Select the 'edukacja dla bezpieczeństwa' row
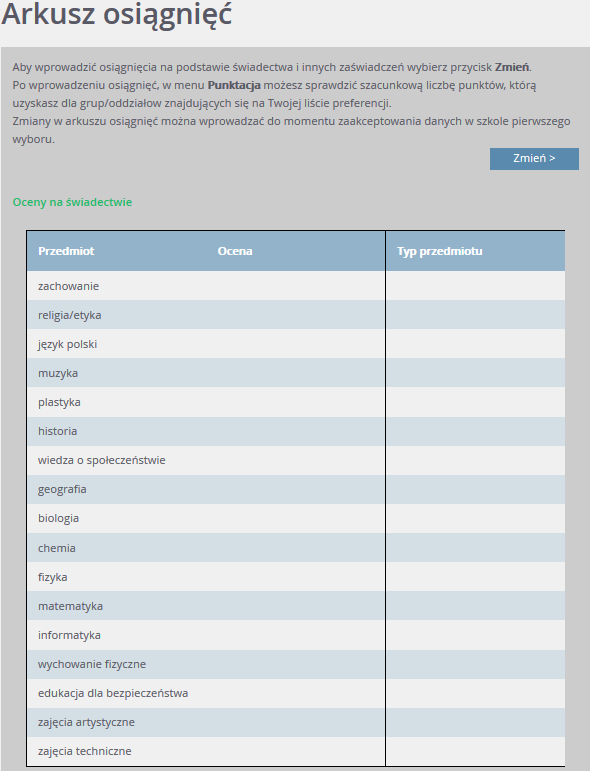The image size is (590, 771). coord(296,693)
